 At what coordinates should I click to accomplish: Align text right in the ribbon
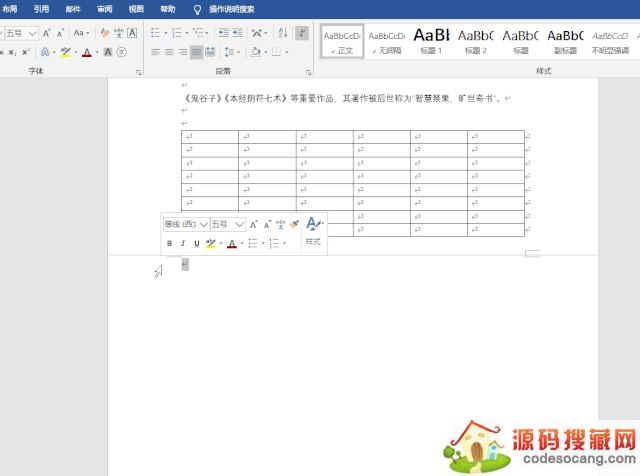point(183,52)
